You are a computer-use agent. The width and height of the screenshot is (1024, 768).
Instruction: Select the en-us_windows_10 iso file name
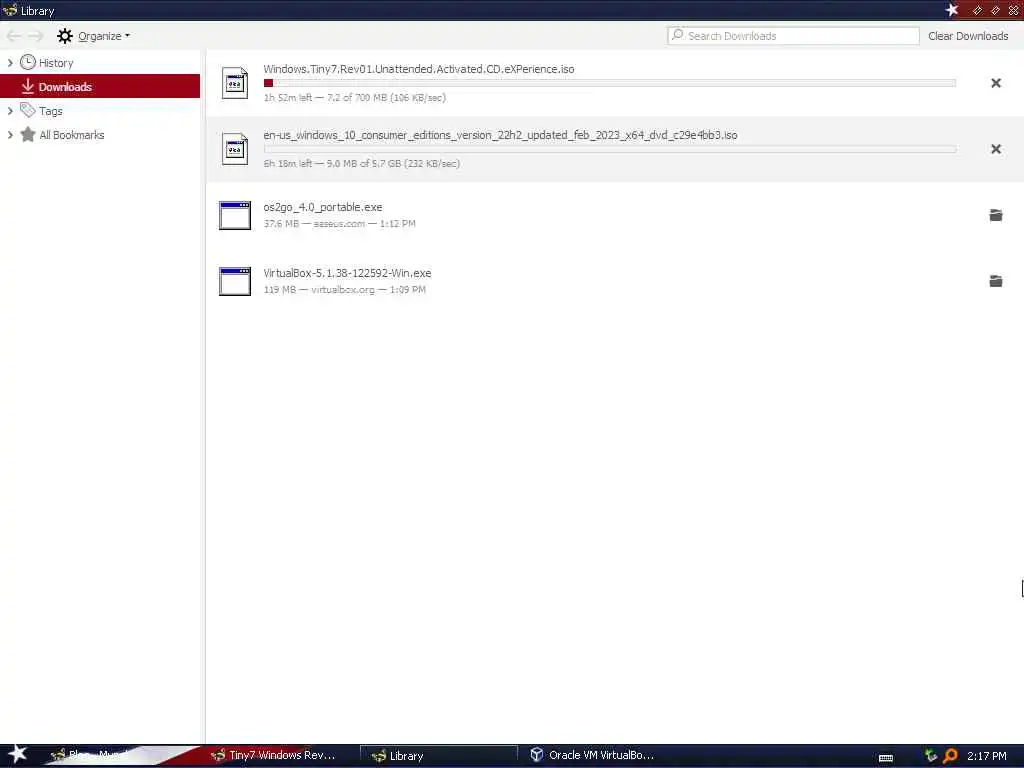[500, 135]
